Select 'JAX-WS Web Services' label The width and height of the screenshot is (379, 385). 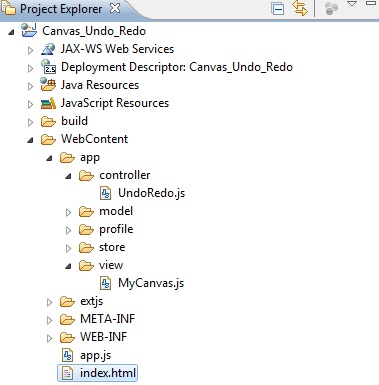coord(117,49)
